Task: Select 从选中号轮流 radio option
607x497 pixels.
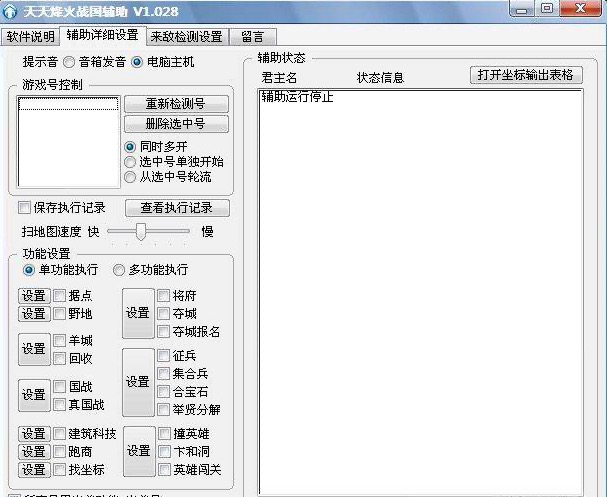Action: pyautogui.click(x=130, y=177)
